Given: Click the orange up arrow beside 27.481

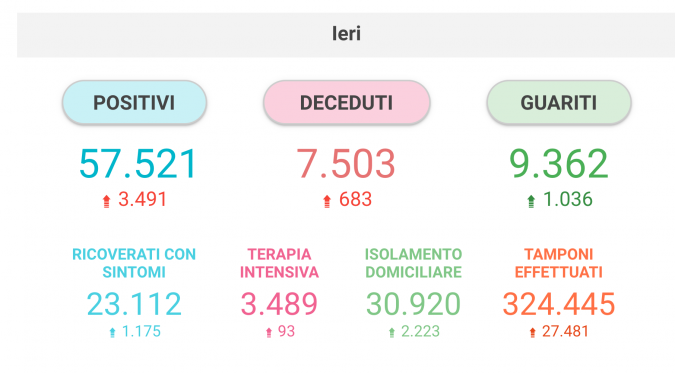Looking at the screenshot, I should coord(533,332).
